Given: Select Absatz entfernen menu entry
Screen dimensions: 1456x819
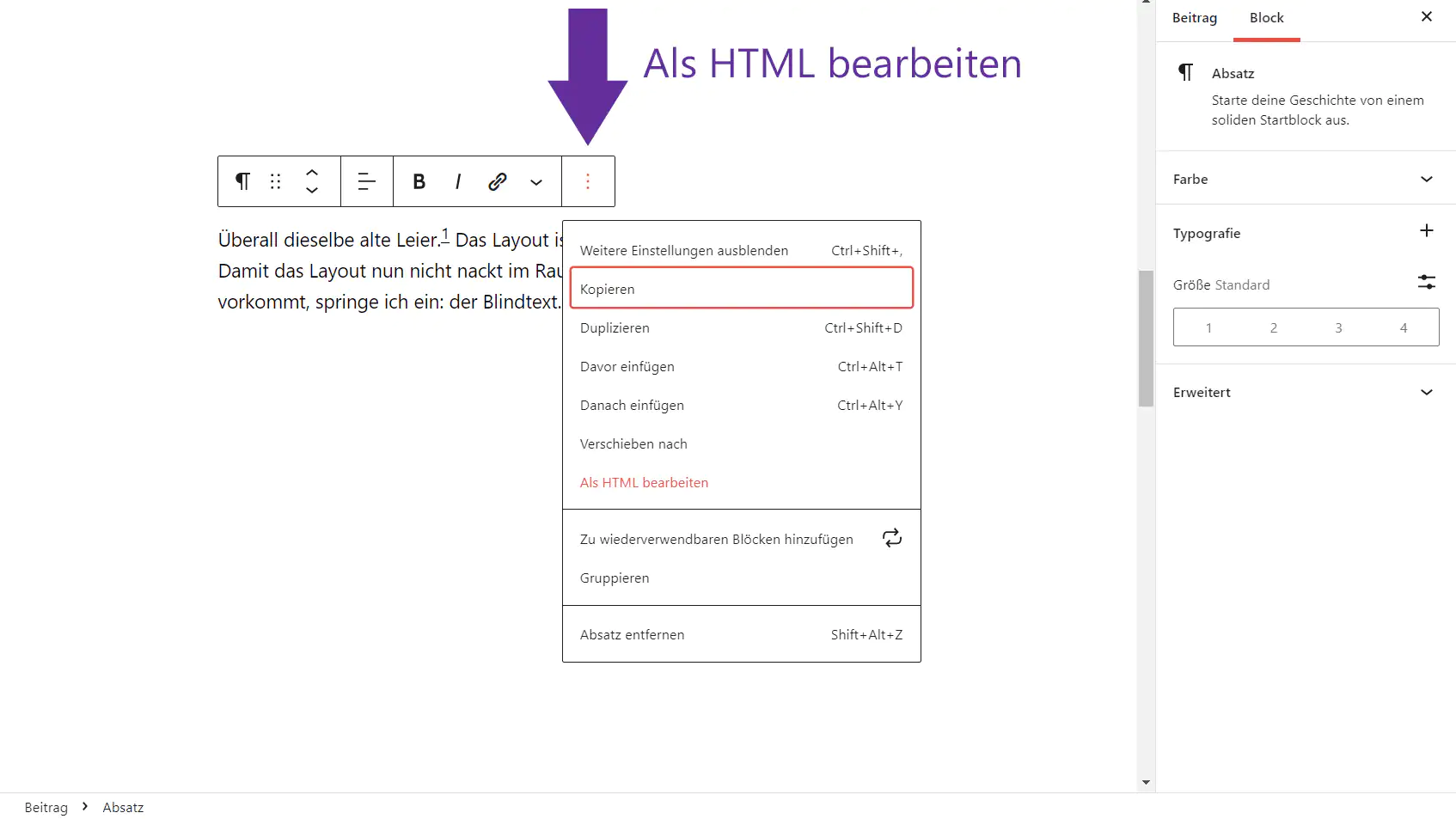Looking at the screenshot, I should 742,634.
